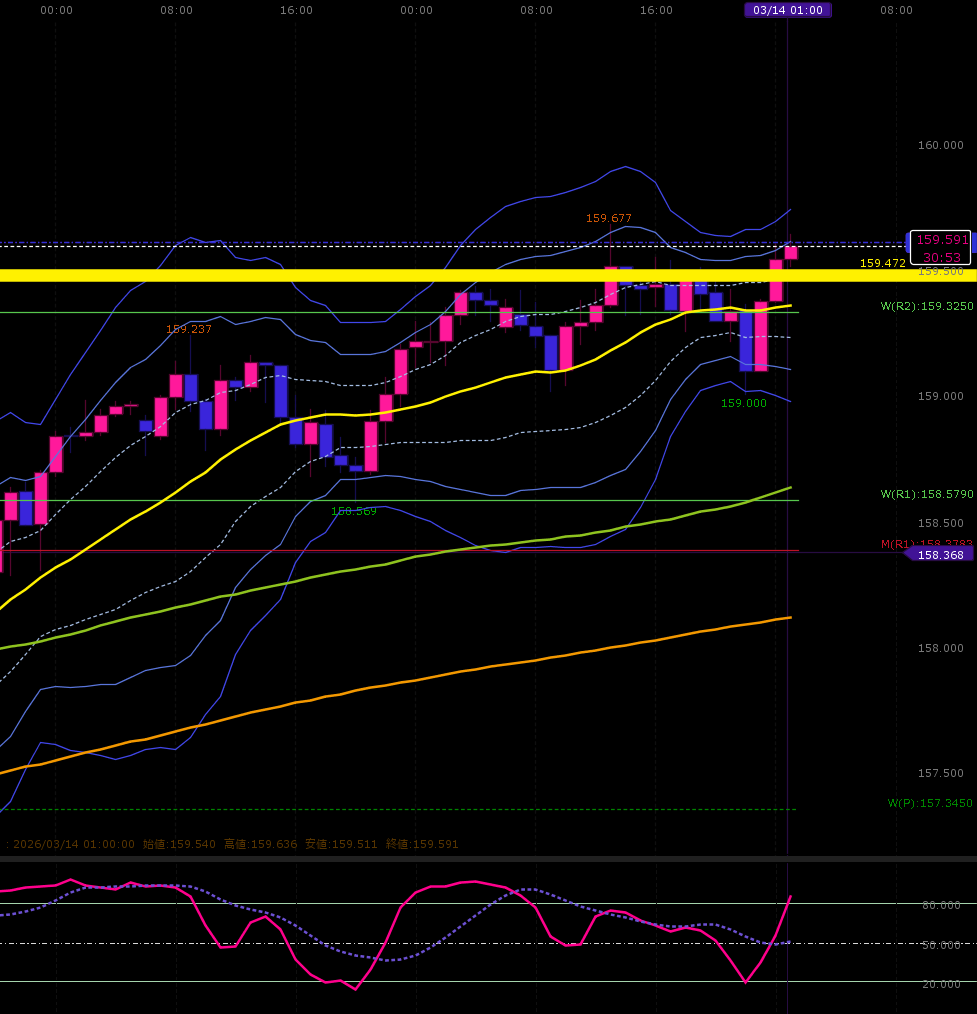Click the latest pink candlestick
The height and width of the screenshot is (1014, 977).
[791, 253]
